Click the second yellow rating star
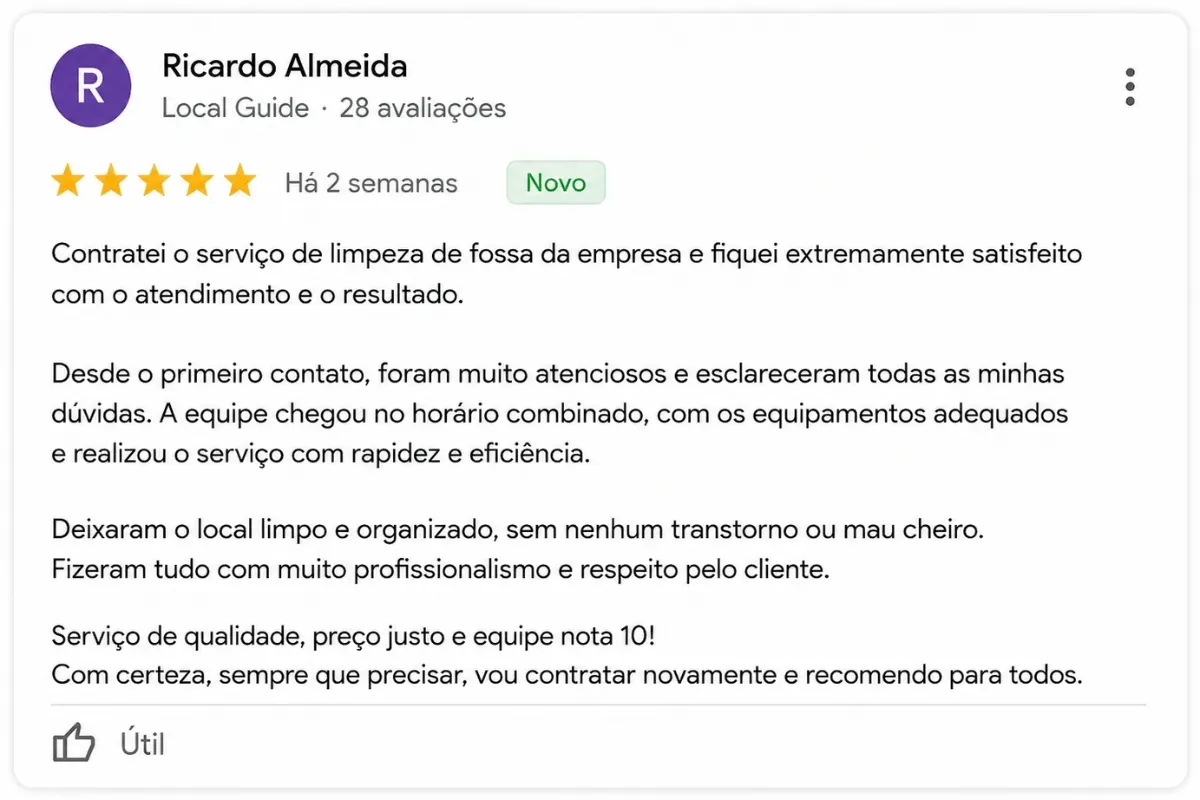Viewport: 1200px width, 800px height. pos(110,182)
